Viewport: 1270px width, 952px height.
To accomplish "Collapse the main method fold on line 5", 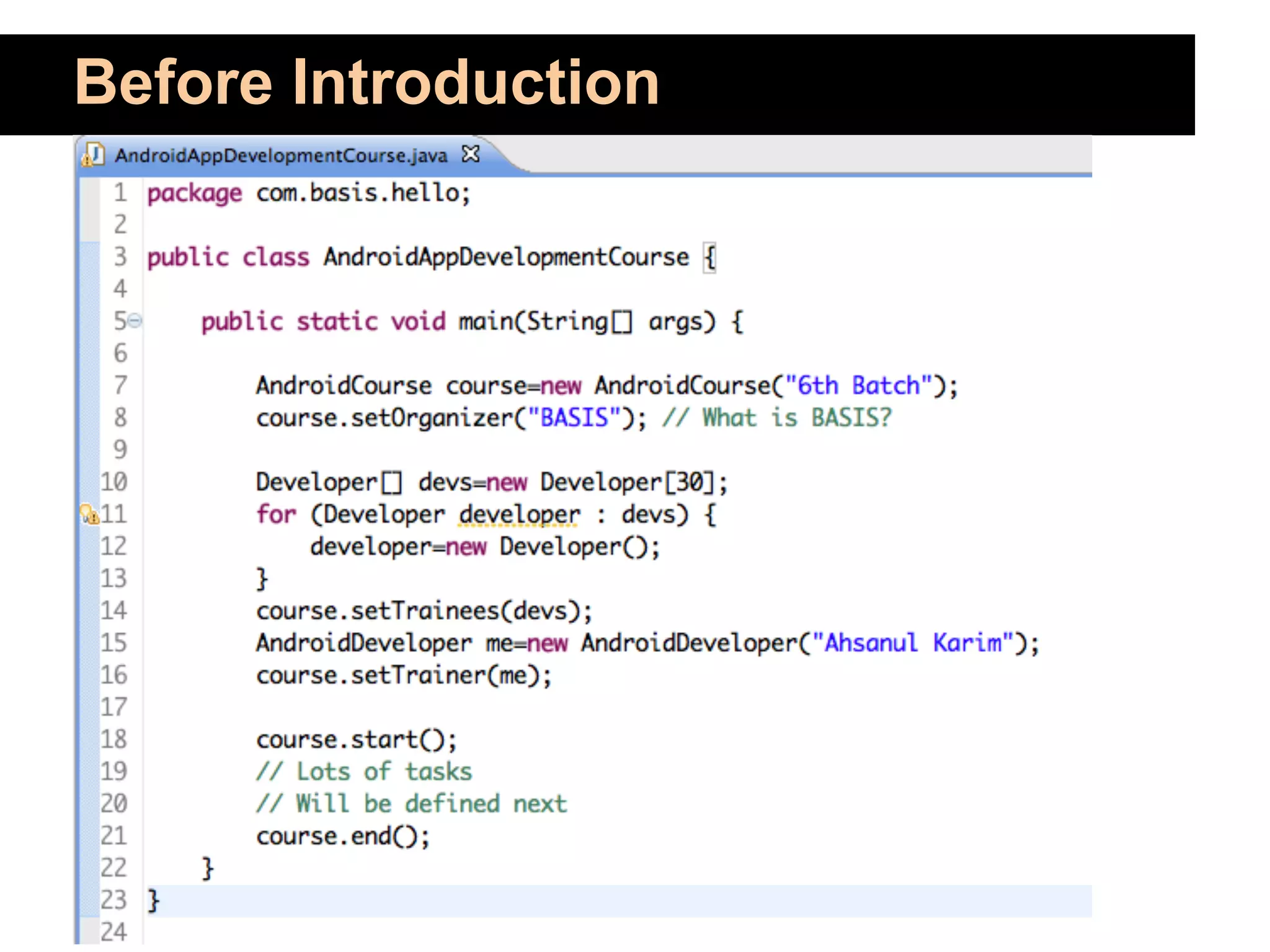I will tap(135, 321).
